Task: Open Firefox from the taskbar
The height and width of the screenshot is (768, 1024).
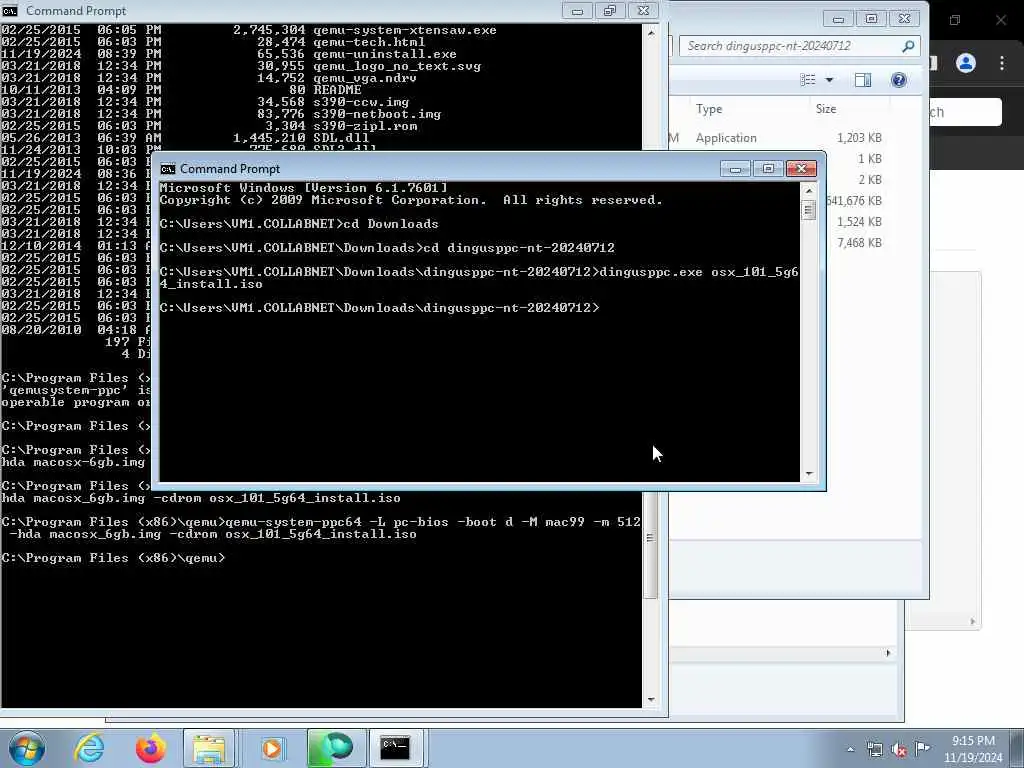Action: coord(150,748)
